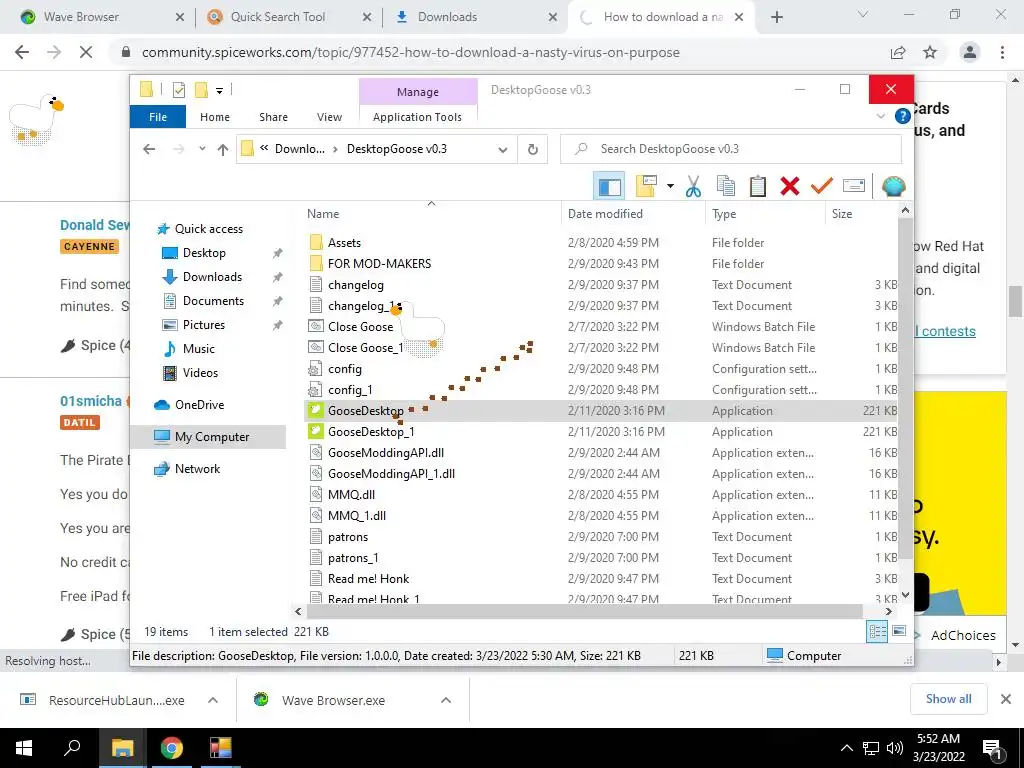1024x768 pixels.
Task: Click the Copy icon in Explorer toolbar
Action: pyautogui.click(x=726, y=187)
